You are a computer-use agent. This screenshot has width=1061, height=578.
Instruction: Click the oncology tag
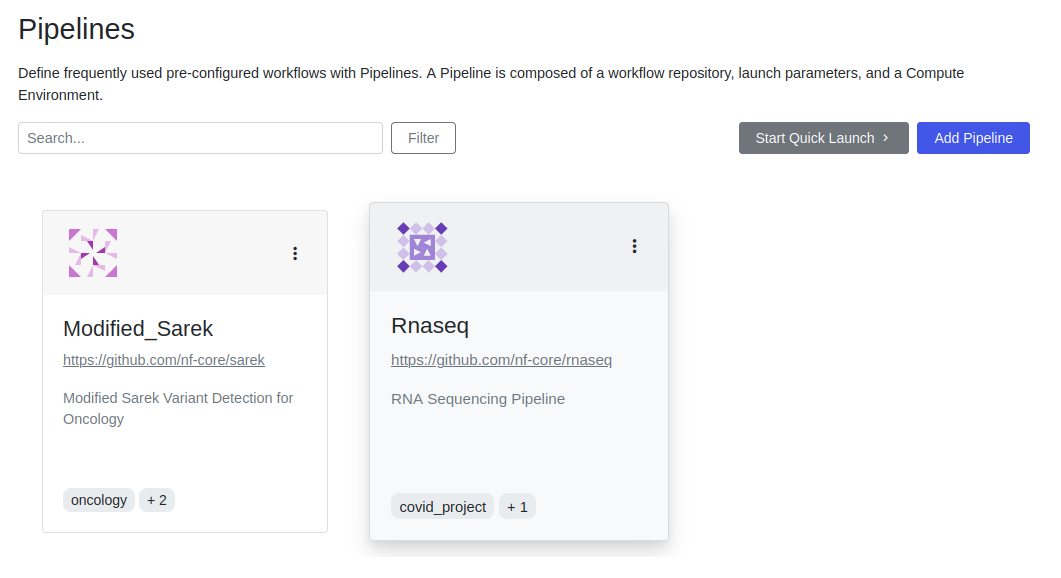(x=99, y=500)
